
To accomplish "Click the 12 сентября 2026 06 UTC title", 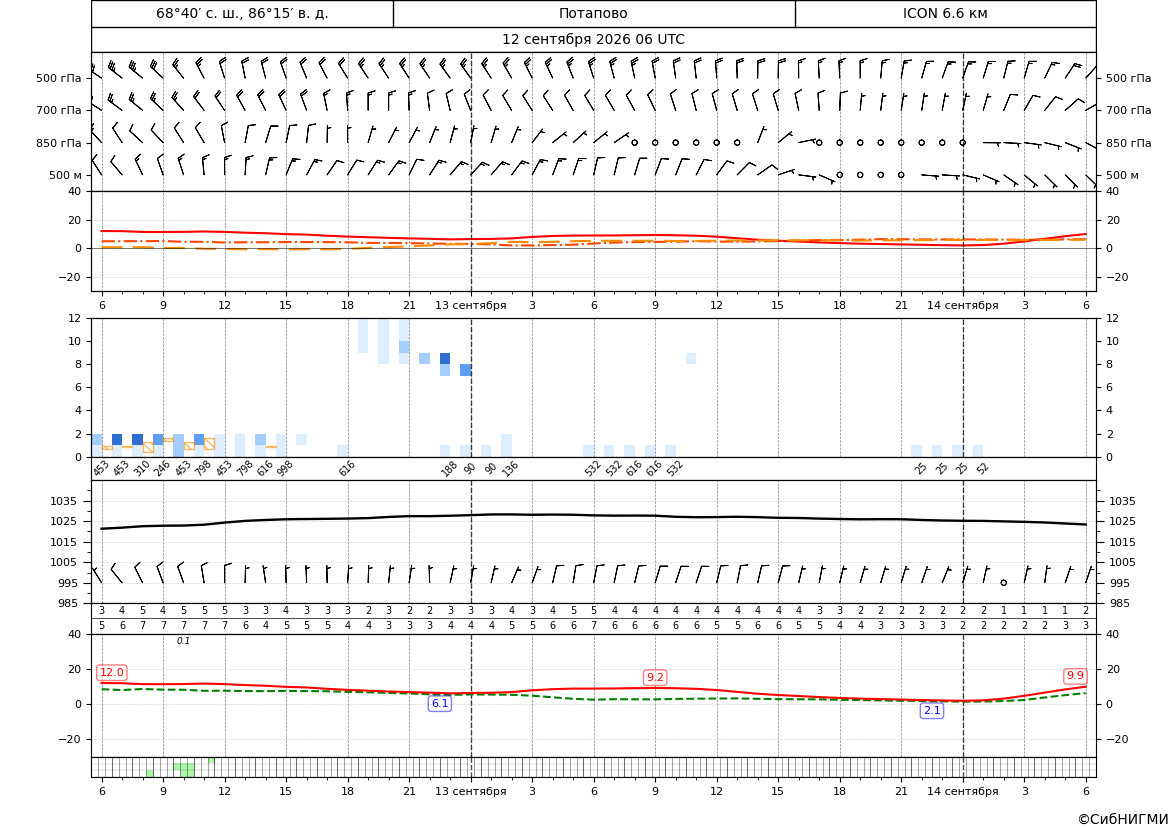I will pyautogui.click(x=593, y=40).
